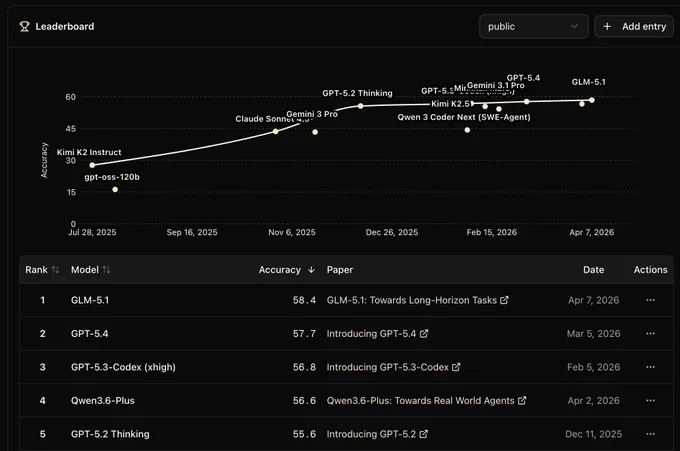Select the GLM-5.1 model name cell
The height and width of the screenshot is (451, 680).
point(90,300)
